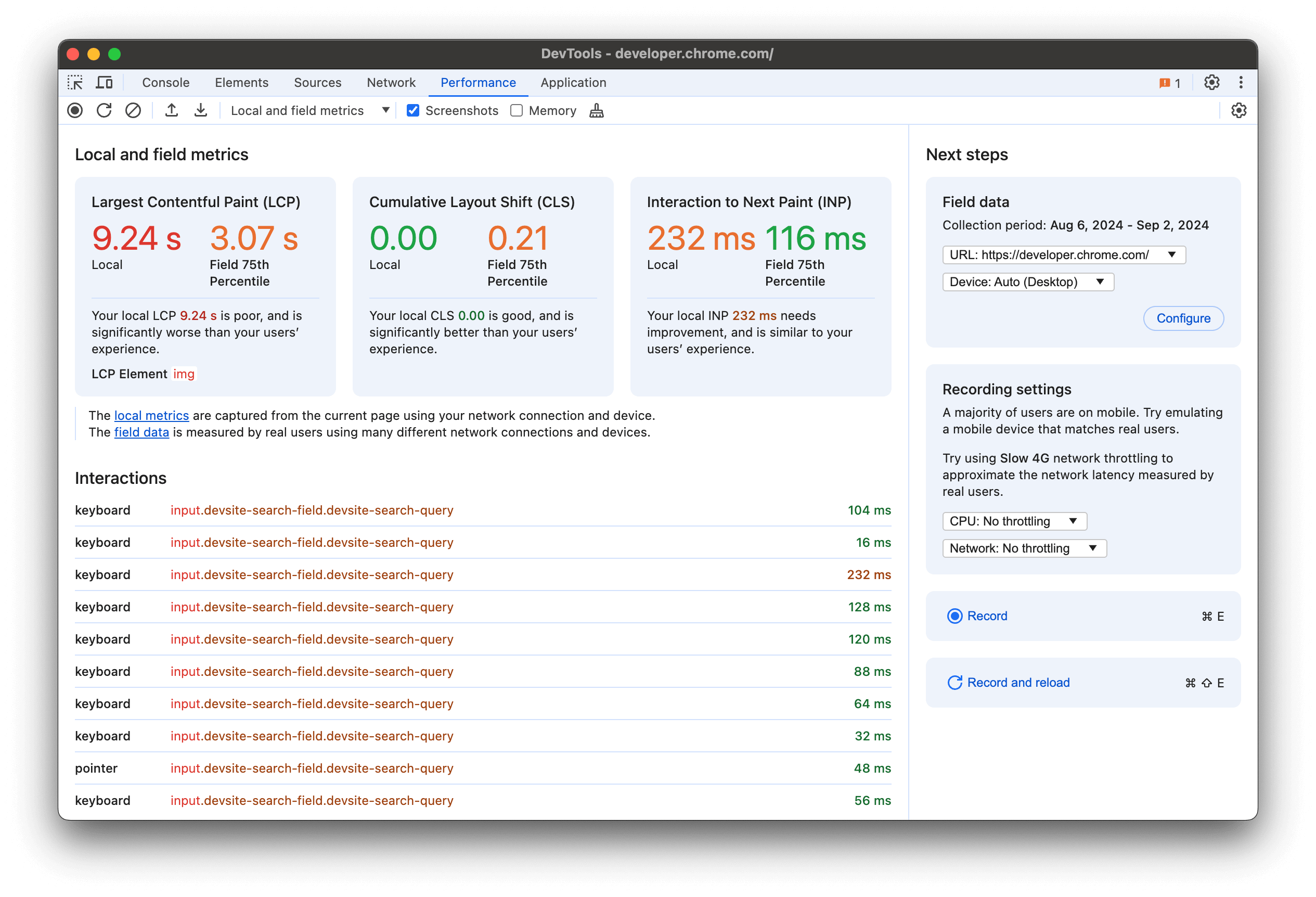Switch to the Network tab
Image resolution: width=1316 pixels, height=897 pixels.
click(392, 82)
